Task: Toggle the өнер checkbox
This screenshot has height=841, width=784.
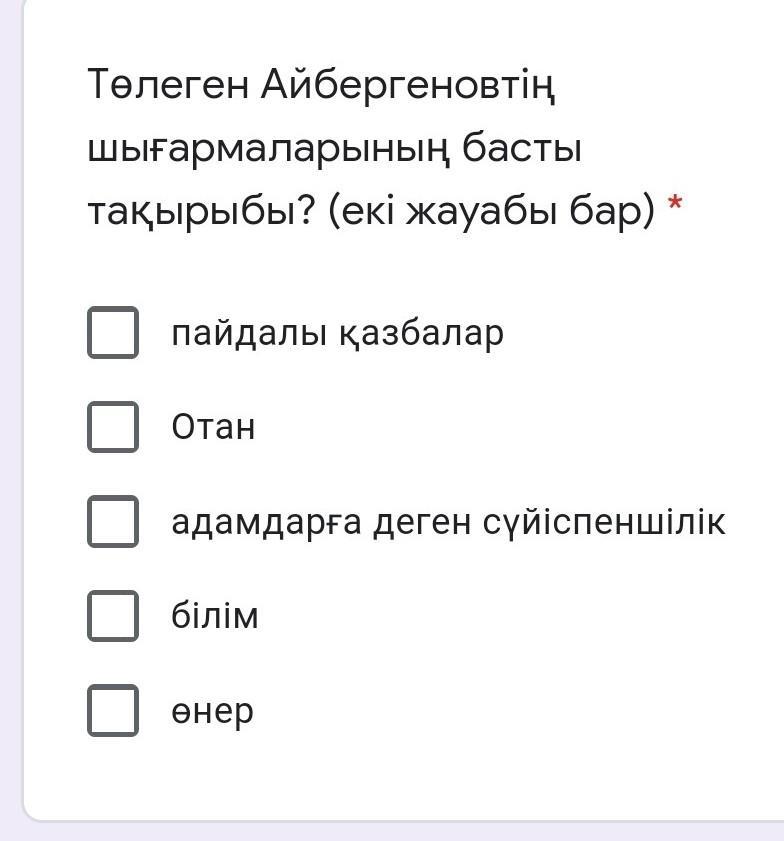Action: pos(112,710)
